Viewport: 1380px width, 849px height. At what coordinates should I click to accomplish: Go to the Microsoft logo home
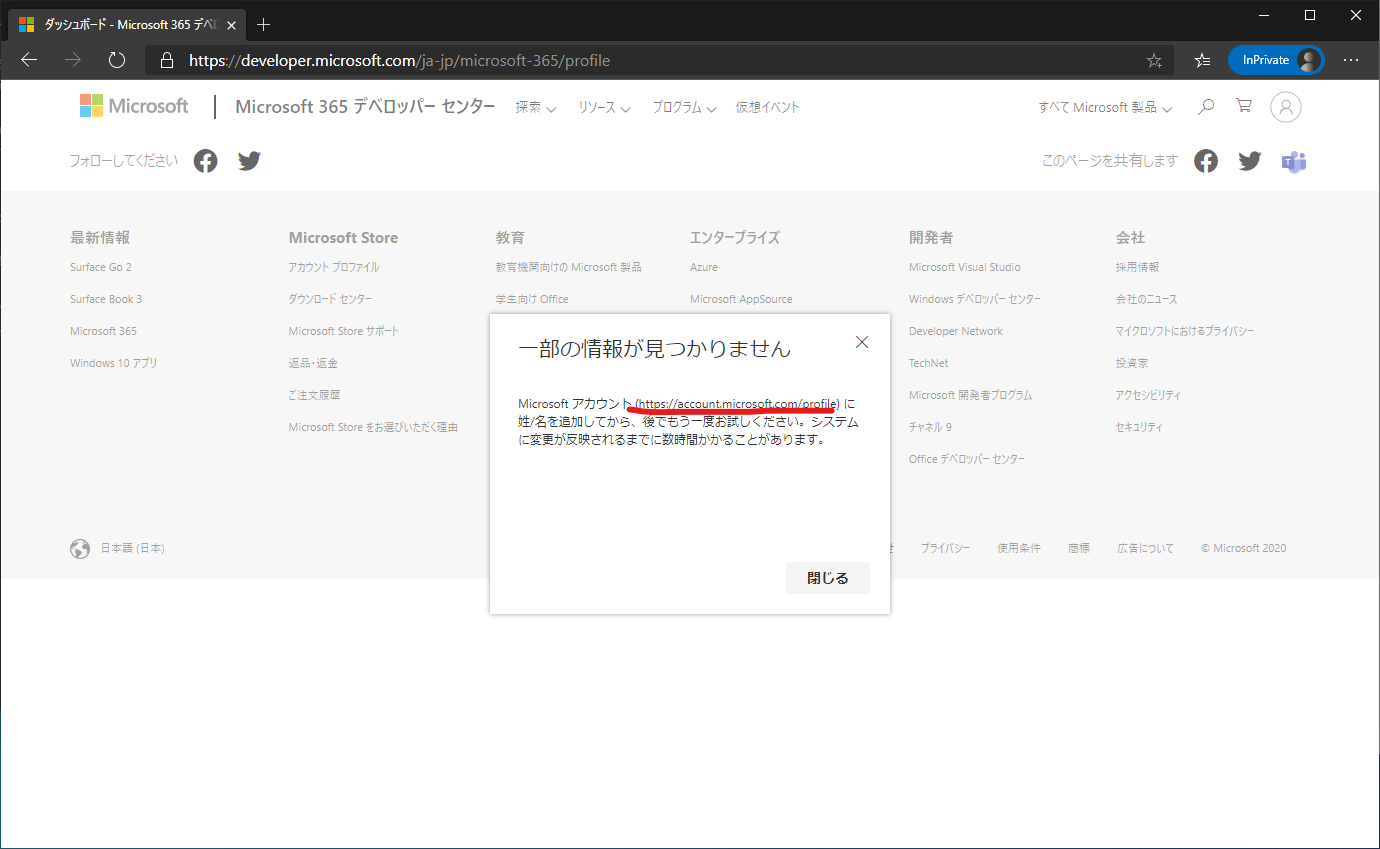[134, 106]
